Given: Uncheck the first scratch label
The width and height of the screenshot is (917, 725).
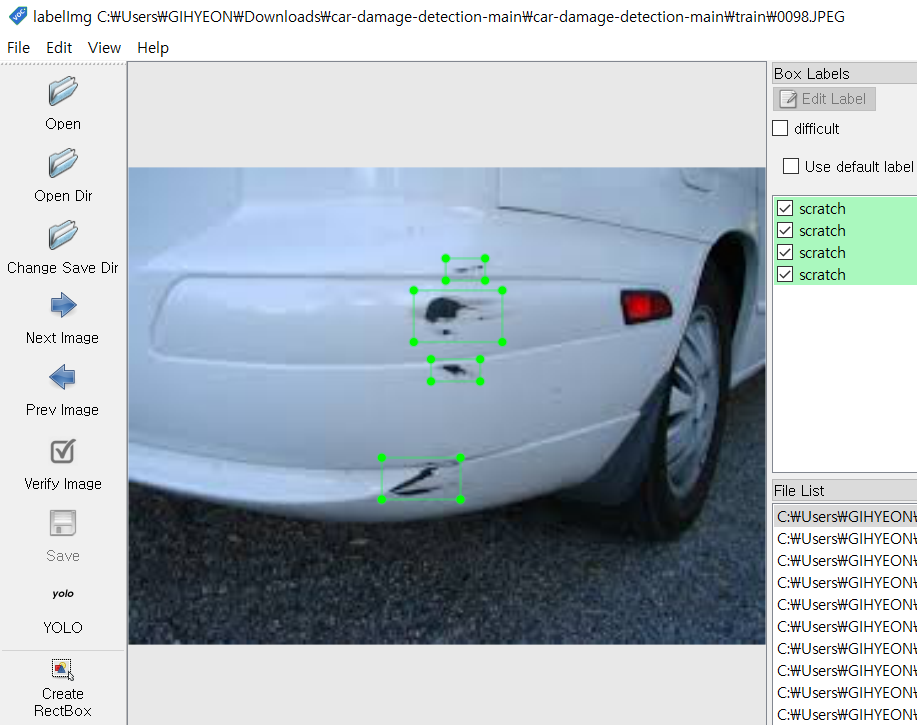Looking at the screenshot, I should (x=785, y=208).
